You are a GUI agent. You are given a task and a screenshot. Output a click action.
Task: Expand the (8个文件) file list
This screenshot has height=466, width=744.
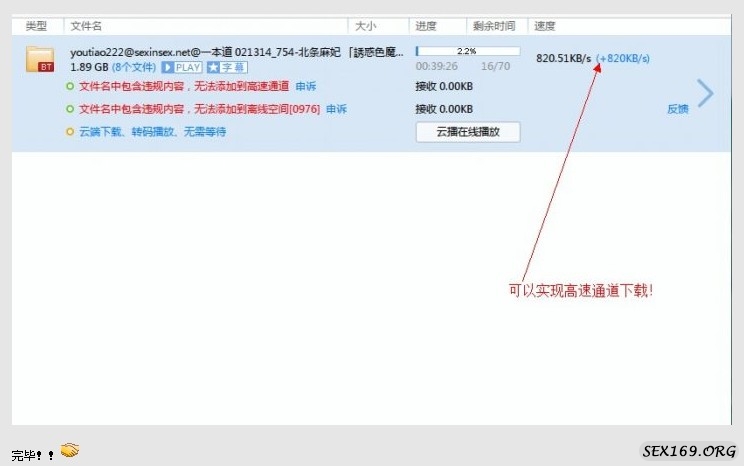click(x=133, y=67)
